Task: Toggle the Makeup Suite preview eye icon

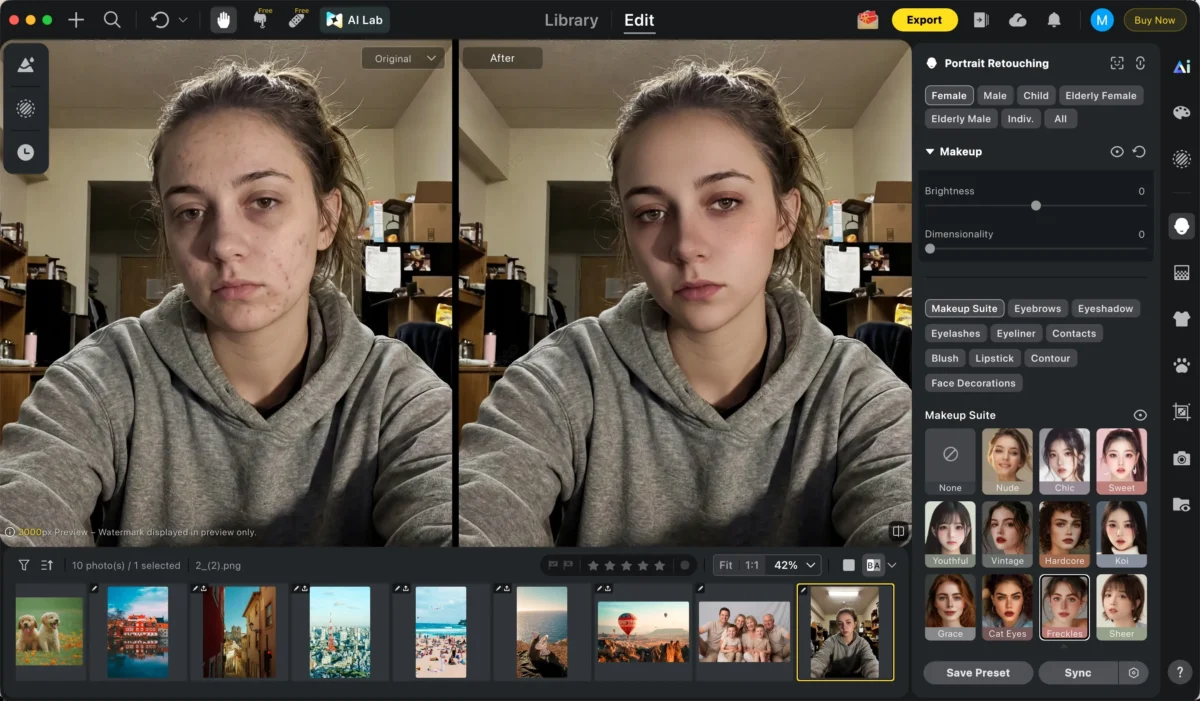Action: click(1140, 414)
